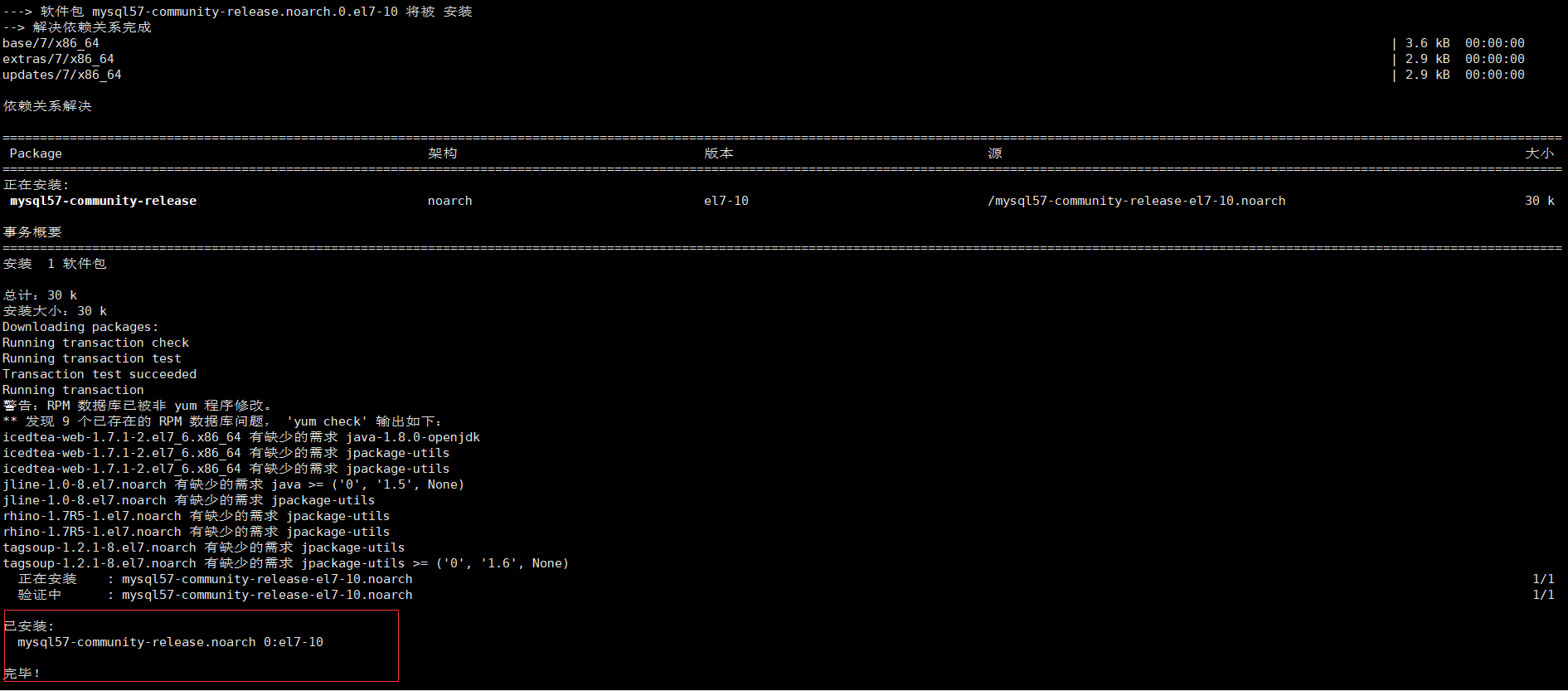The width and height of the screenshot is (1568, 691).
Task: Click the '架构' column header
Action: (x=442, y=153)
